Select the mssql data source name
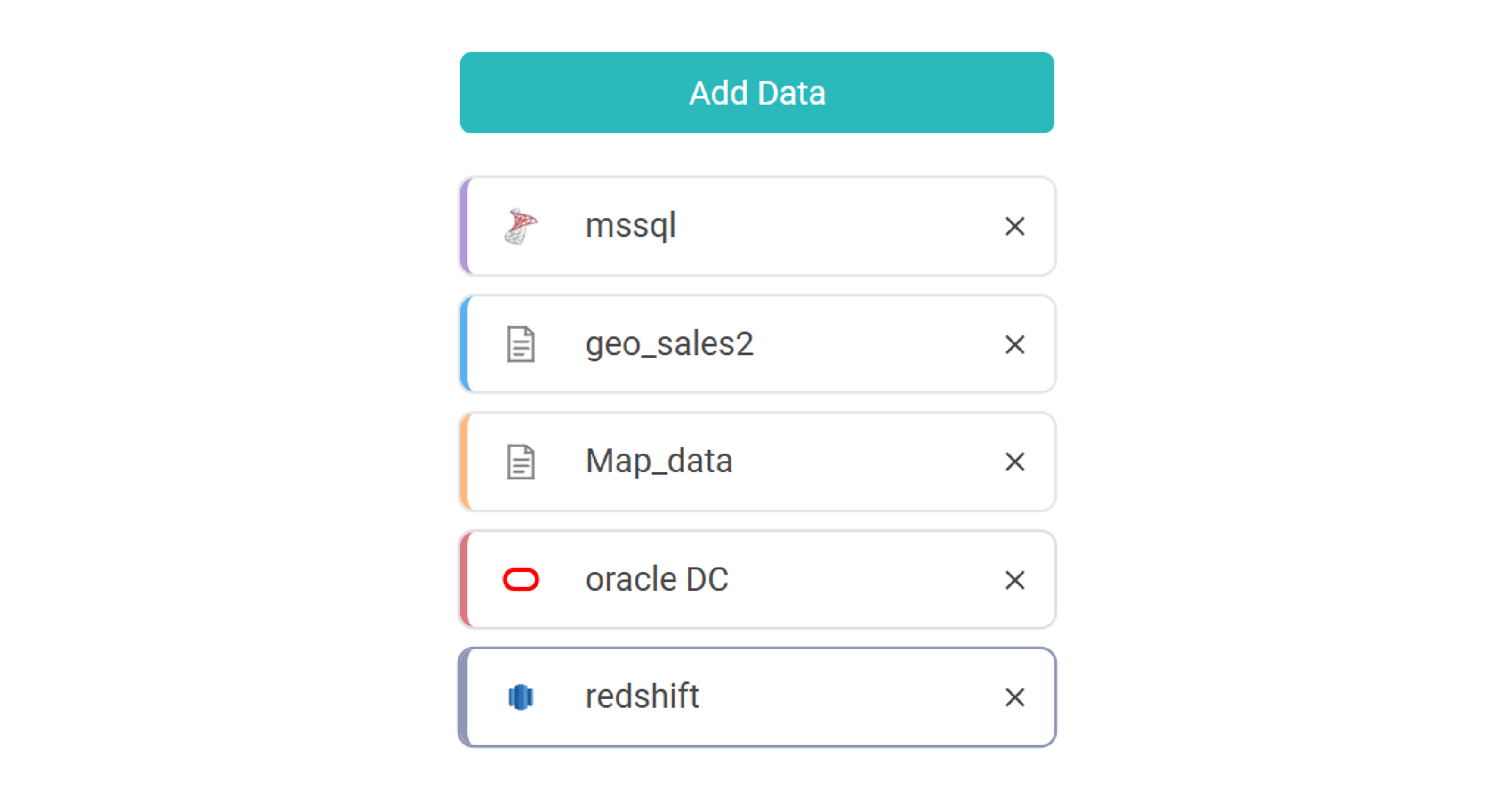 tap(631, 226)
